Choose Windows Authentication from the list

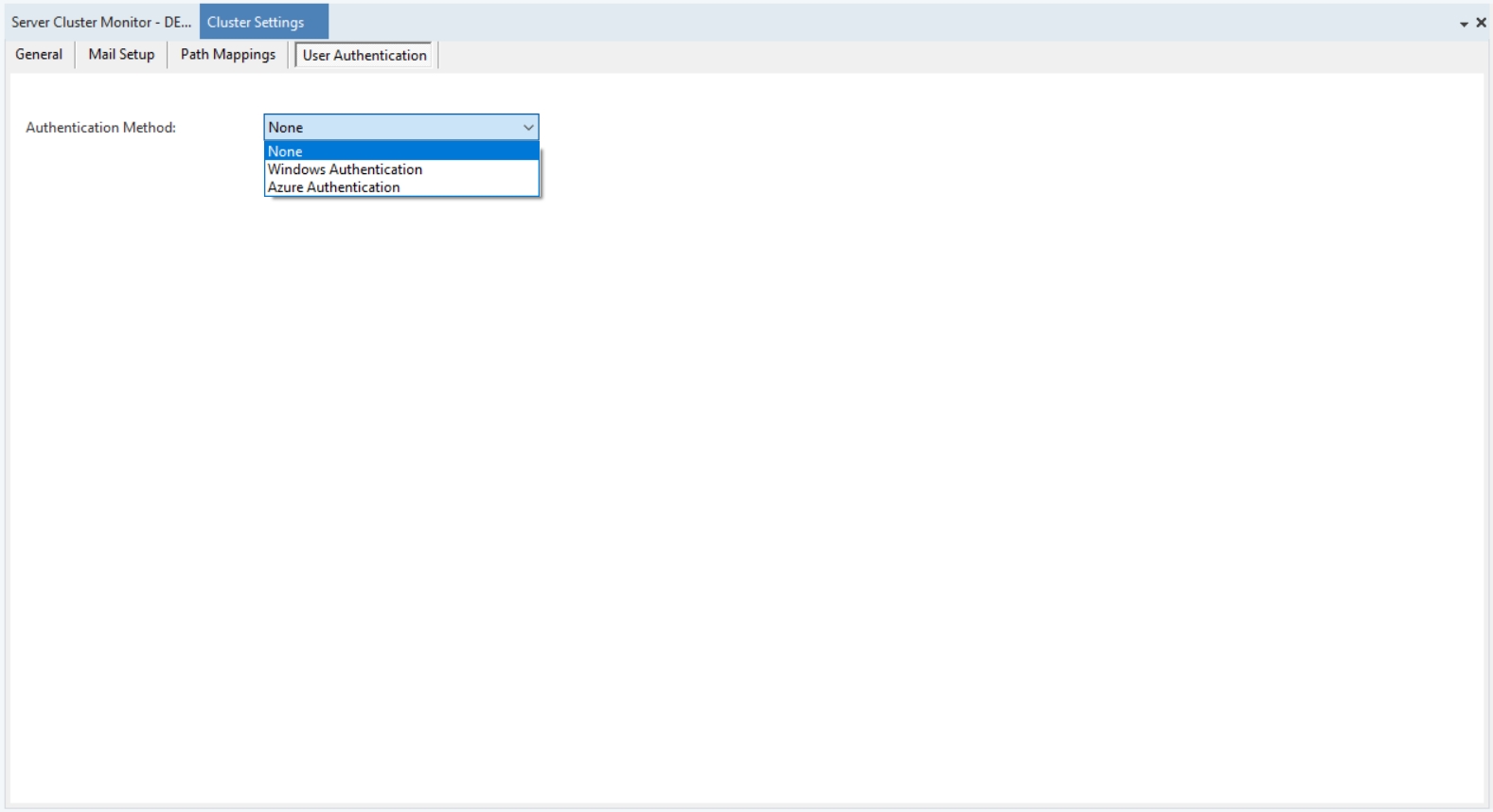(401, 169)
